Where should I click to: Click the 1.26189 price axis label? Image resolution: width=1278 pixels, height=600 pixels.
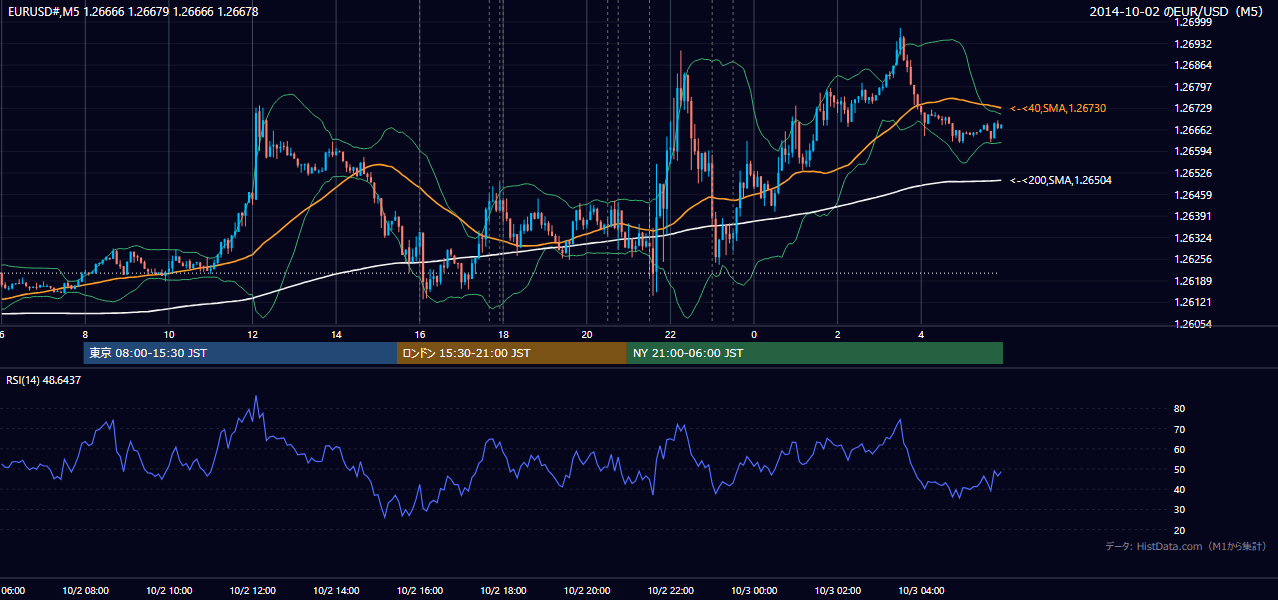1193,281
